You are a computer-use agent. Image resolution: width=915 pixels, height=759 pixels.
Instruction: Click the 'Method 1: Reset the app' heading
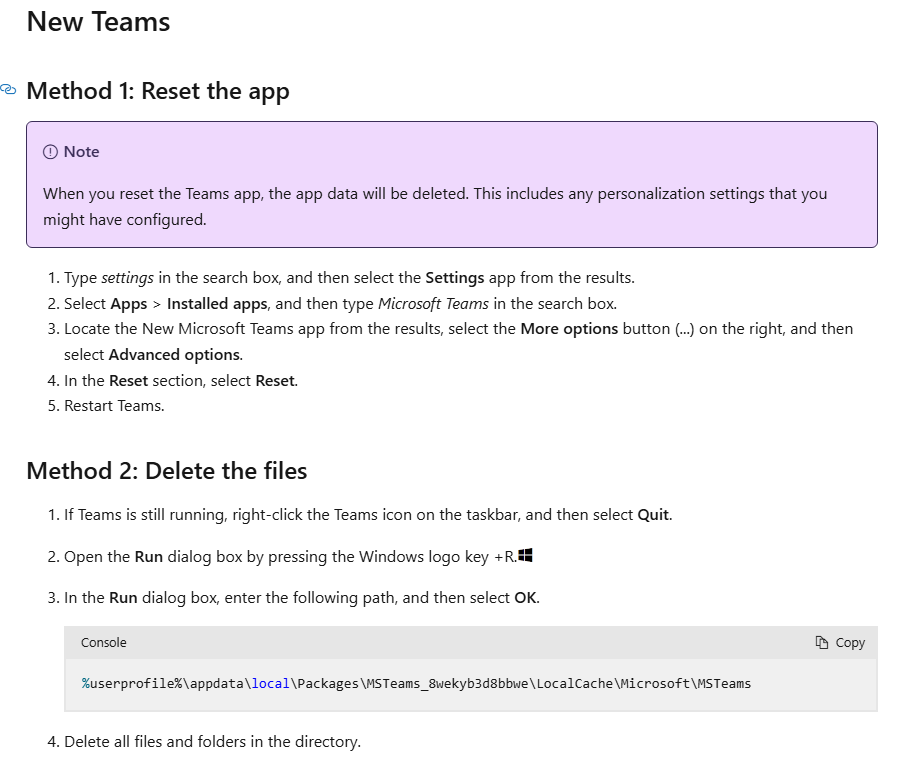[x=158, y=91]
